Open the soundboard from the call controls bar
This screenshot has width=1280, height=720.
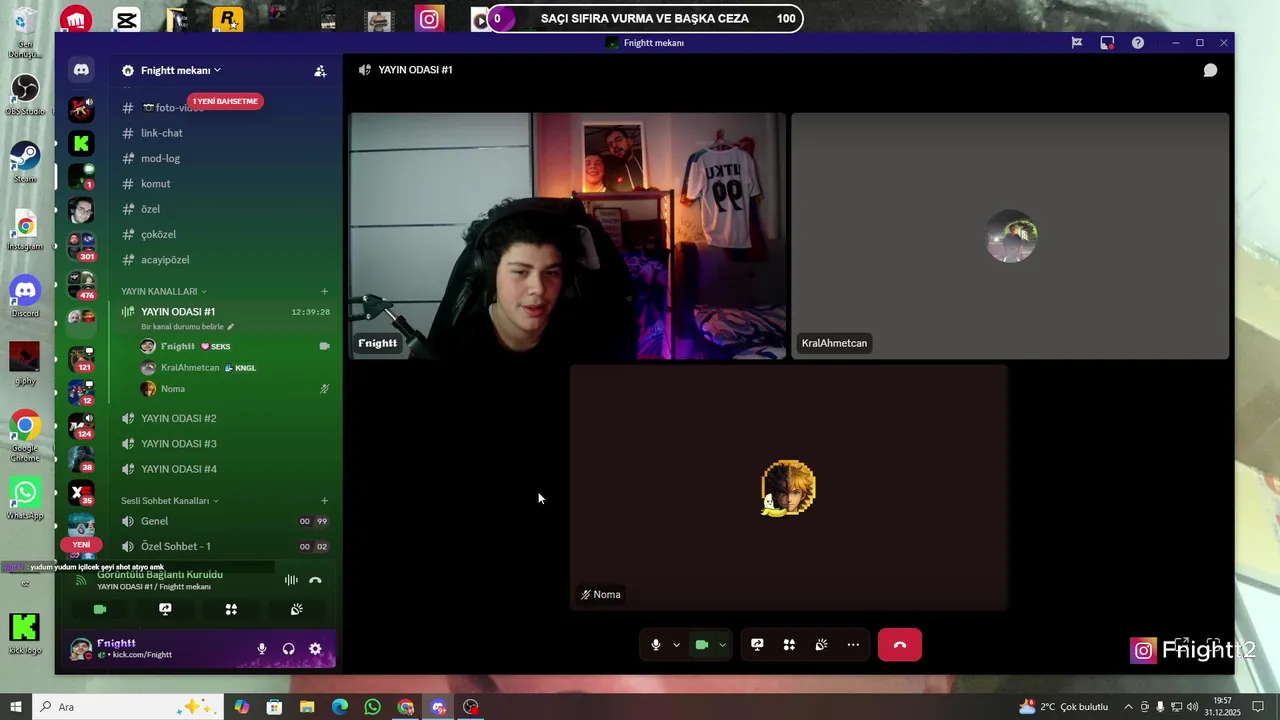(821, 645)
